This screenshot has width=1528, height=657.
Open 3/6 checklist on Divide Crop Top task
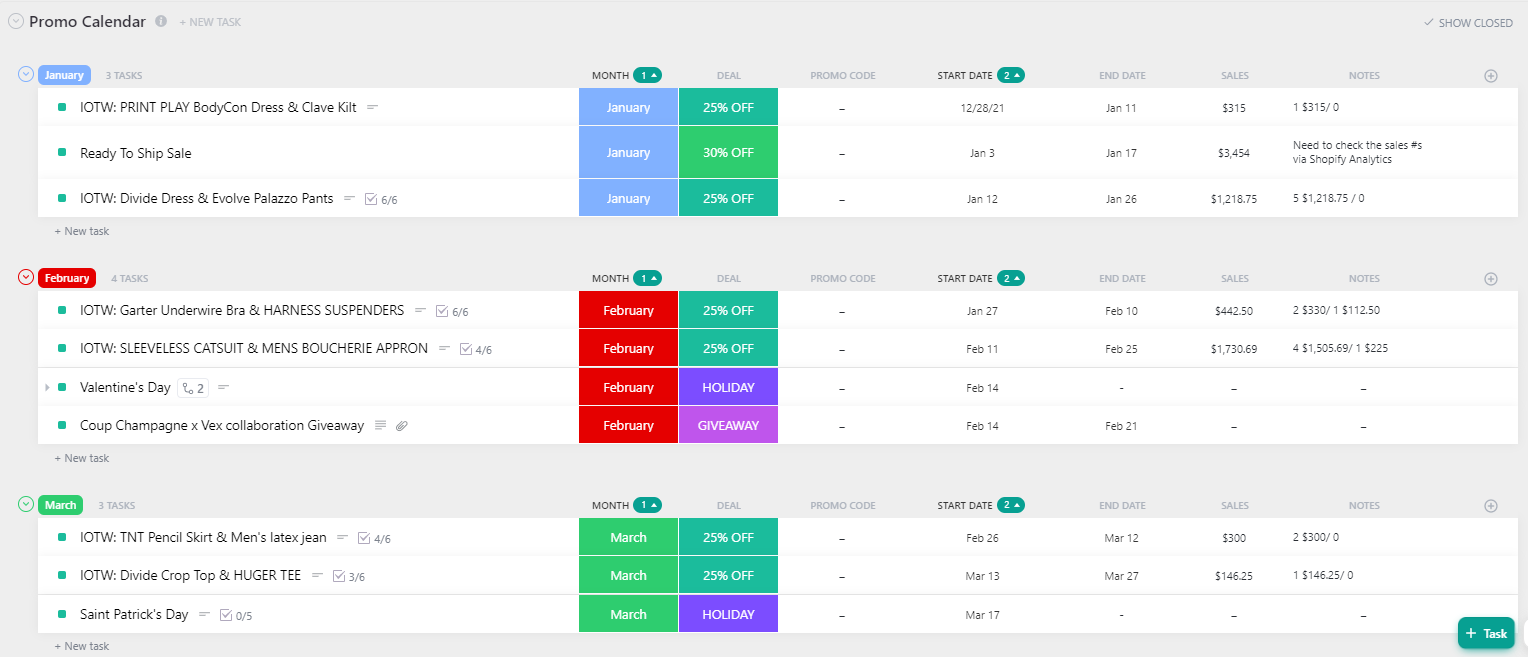(349, 576)
